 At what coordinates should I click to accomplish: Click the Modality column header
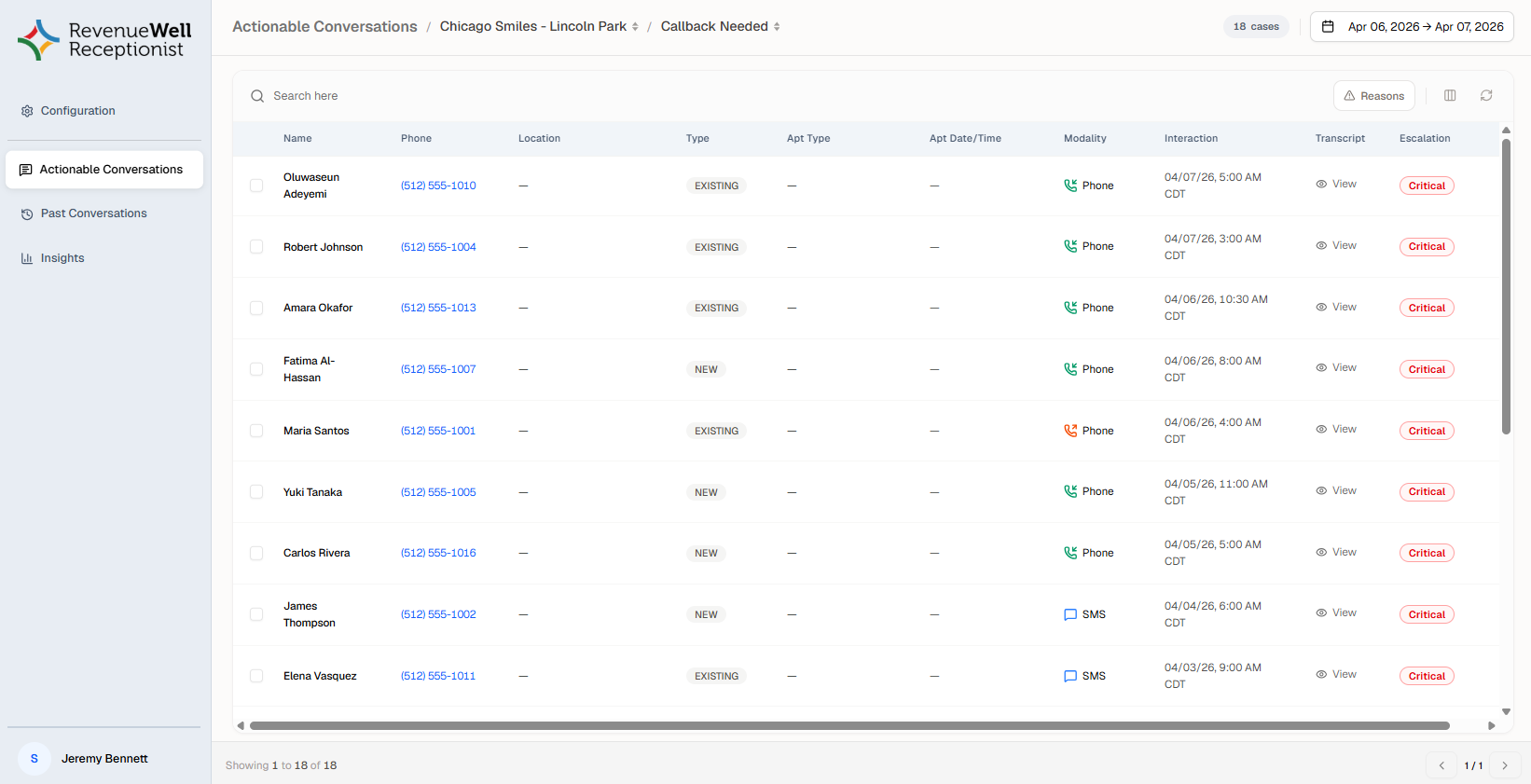click(1085, 138)
